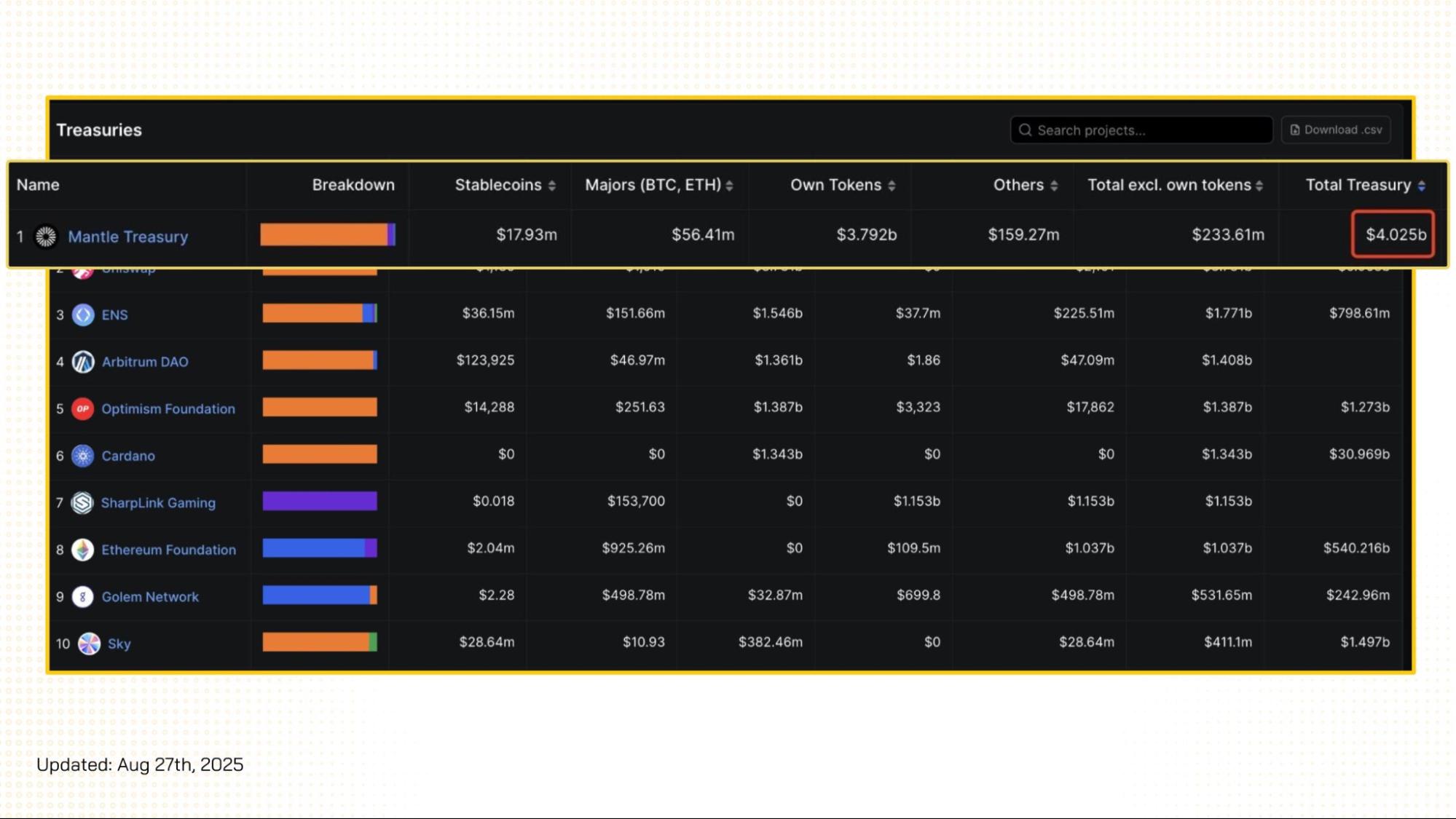Click the Optimism Foundation OP logo
Image resolution: width=1456 pixels, height=819 pixels.
(x=83, y=408)
